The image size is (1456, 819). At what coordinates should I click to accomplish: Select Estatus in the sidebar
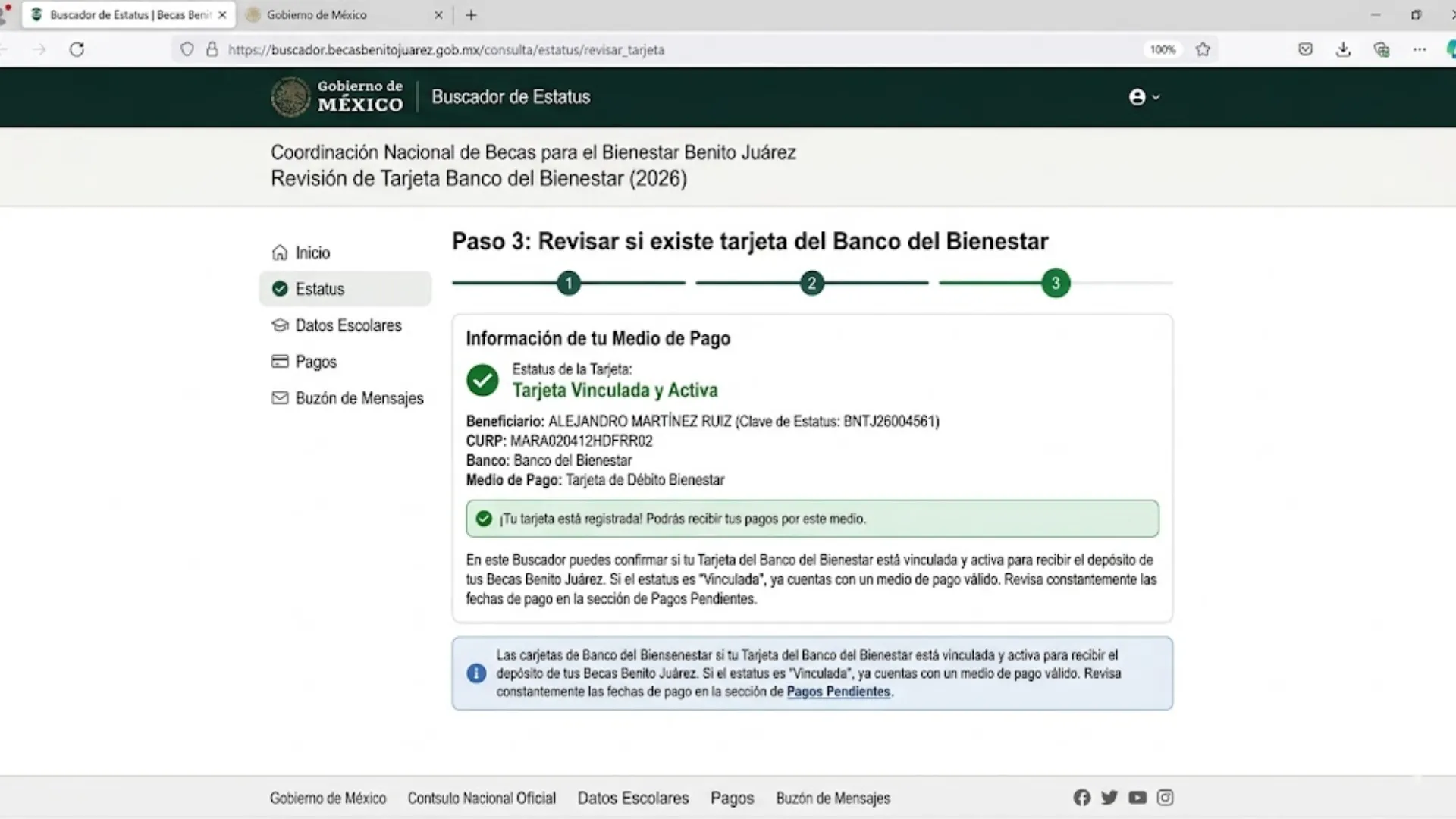point(345,289)
